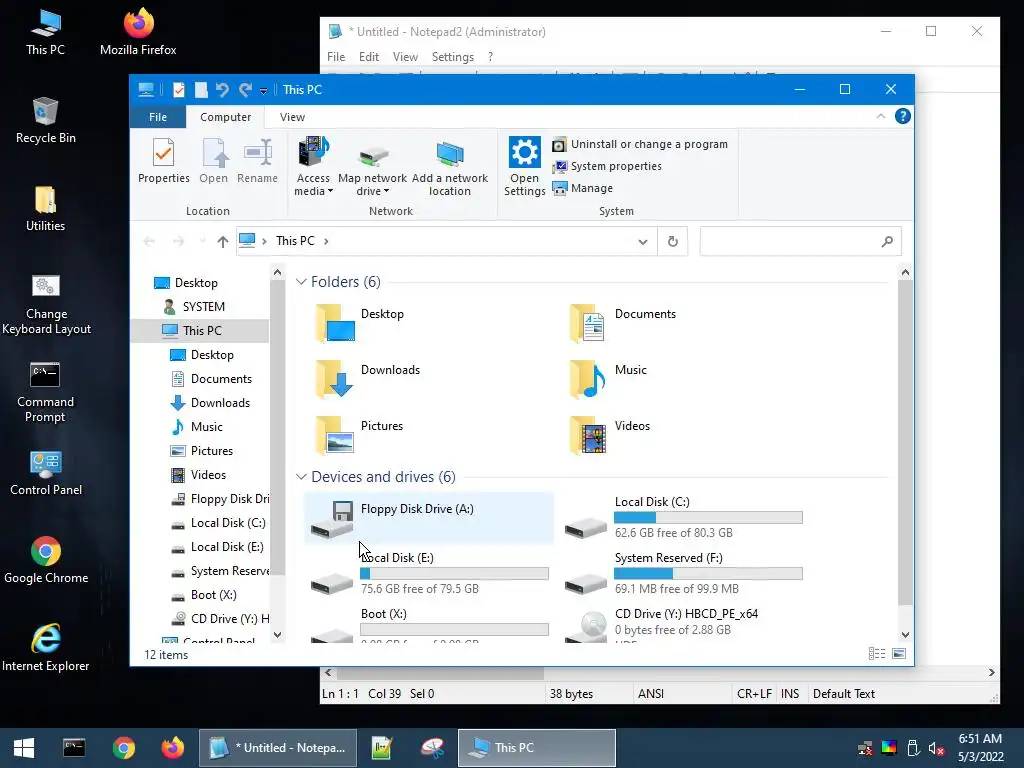The image size is (1024, 768).
Task: Open Notepad2 View menu
Action: point(405,57)
